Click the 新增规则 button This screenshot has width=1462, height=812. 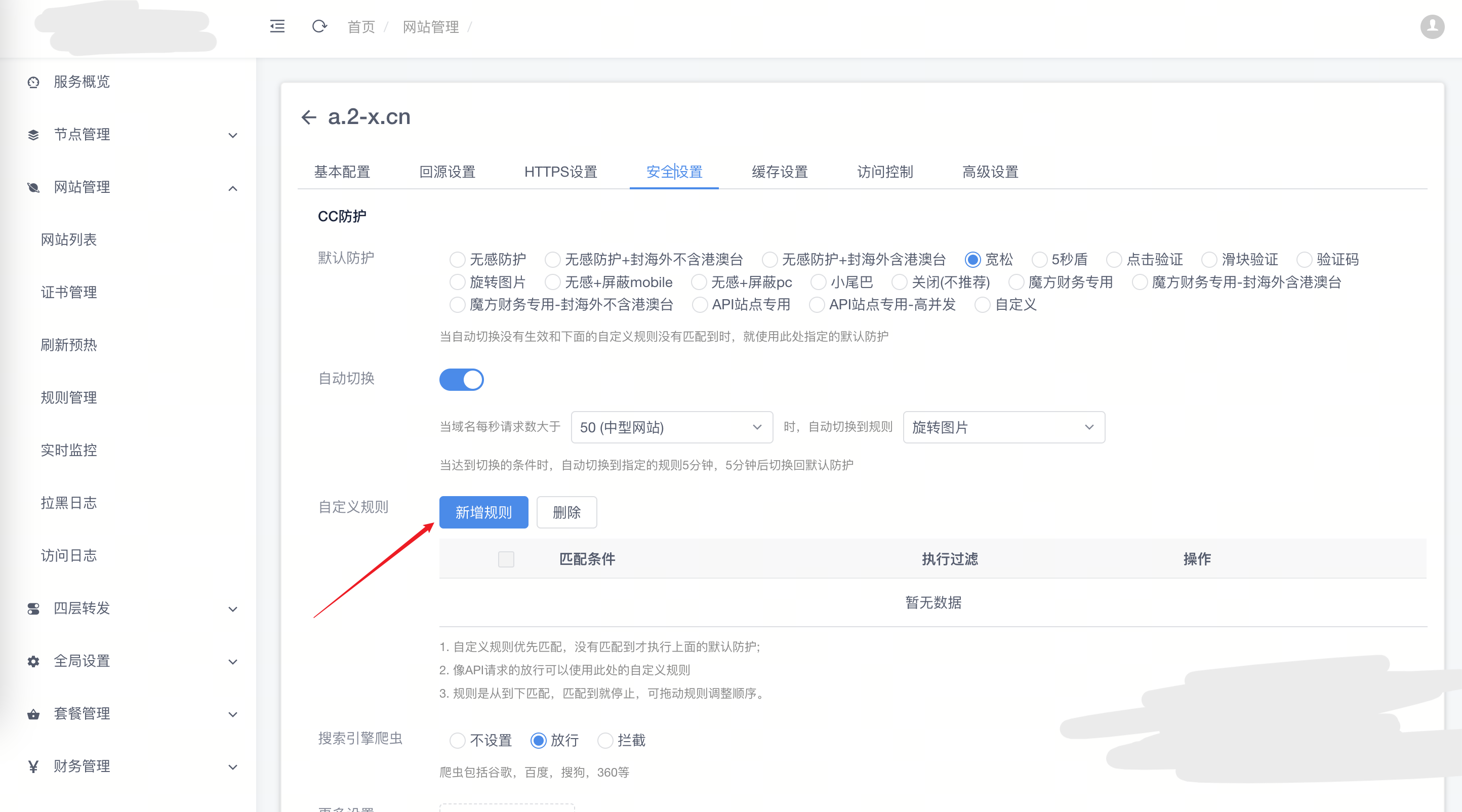click(x=483, y=512)
